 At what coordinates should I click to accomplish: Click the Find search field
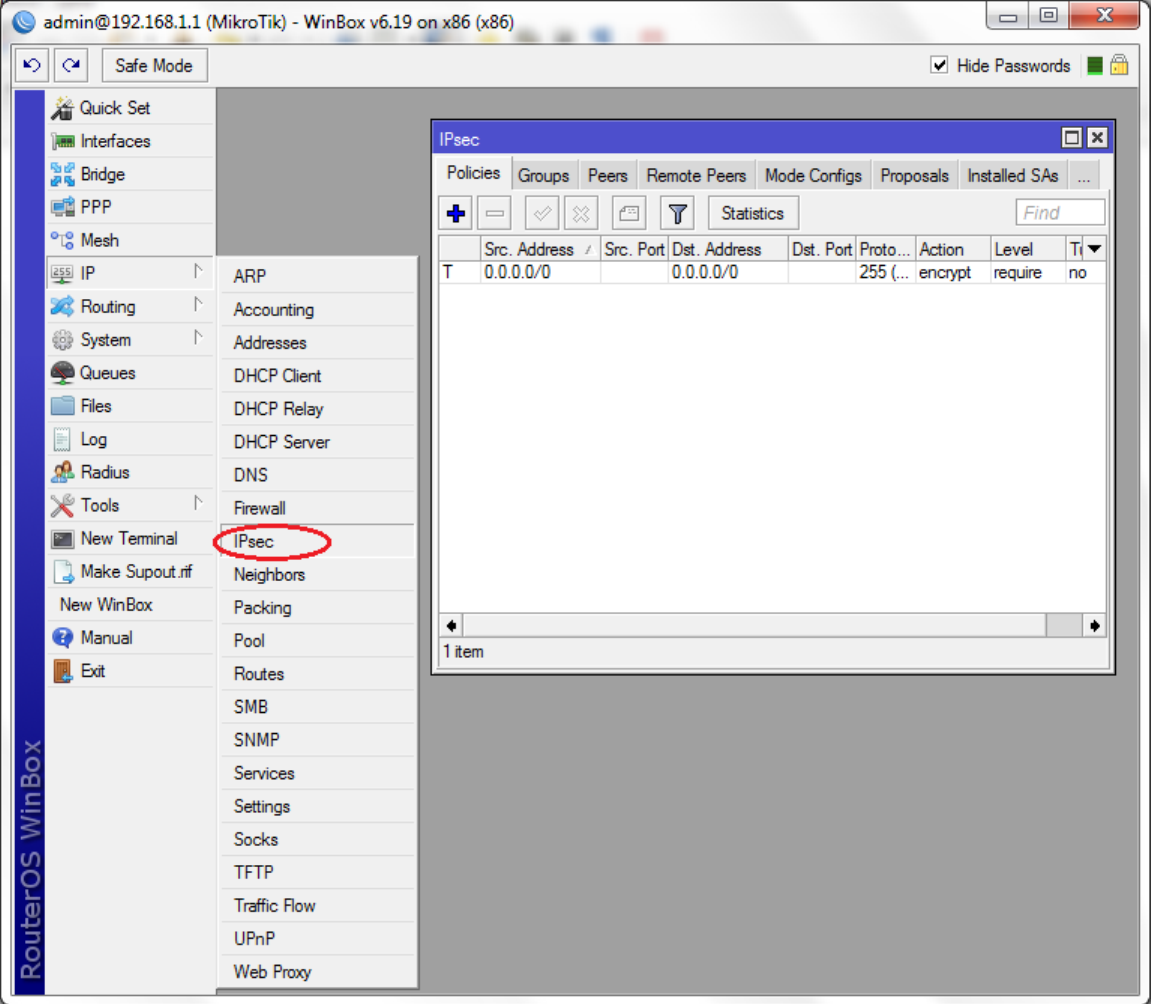point(1060,213)
